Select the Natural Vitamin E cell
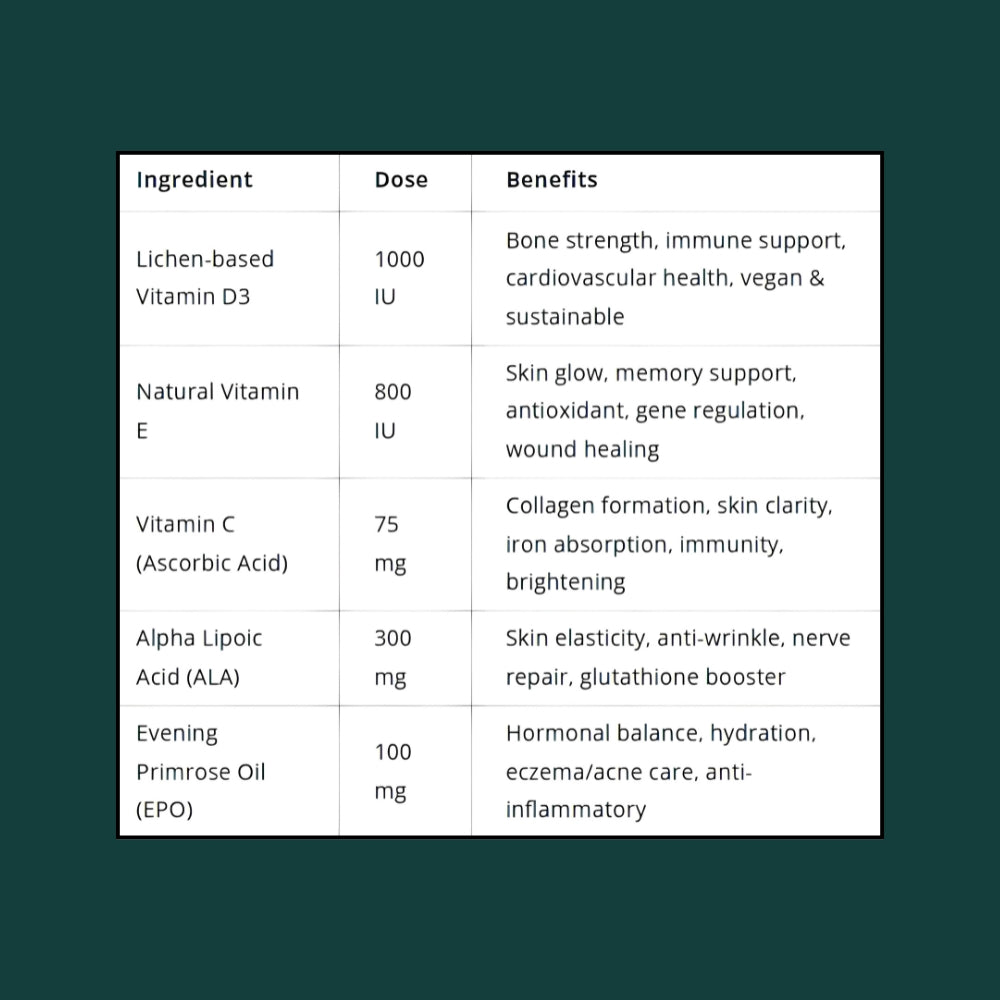This screenshot has height=1000, width=1000. point(217,411)
